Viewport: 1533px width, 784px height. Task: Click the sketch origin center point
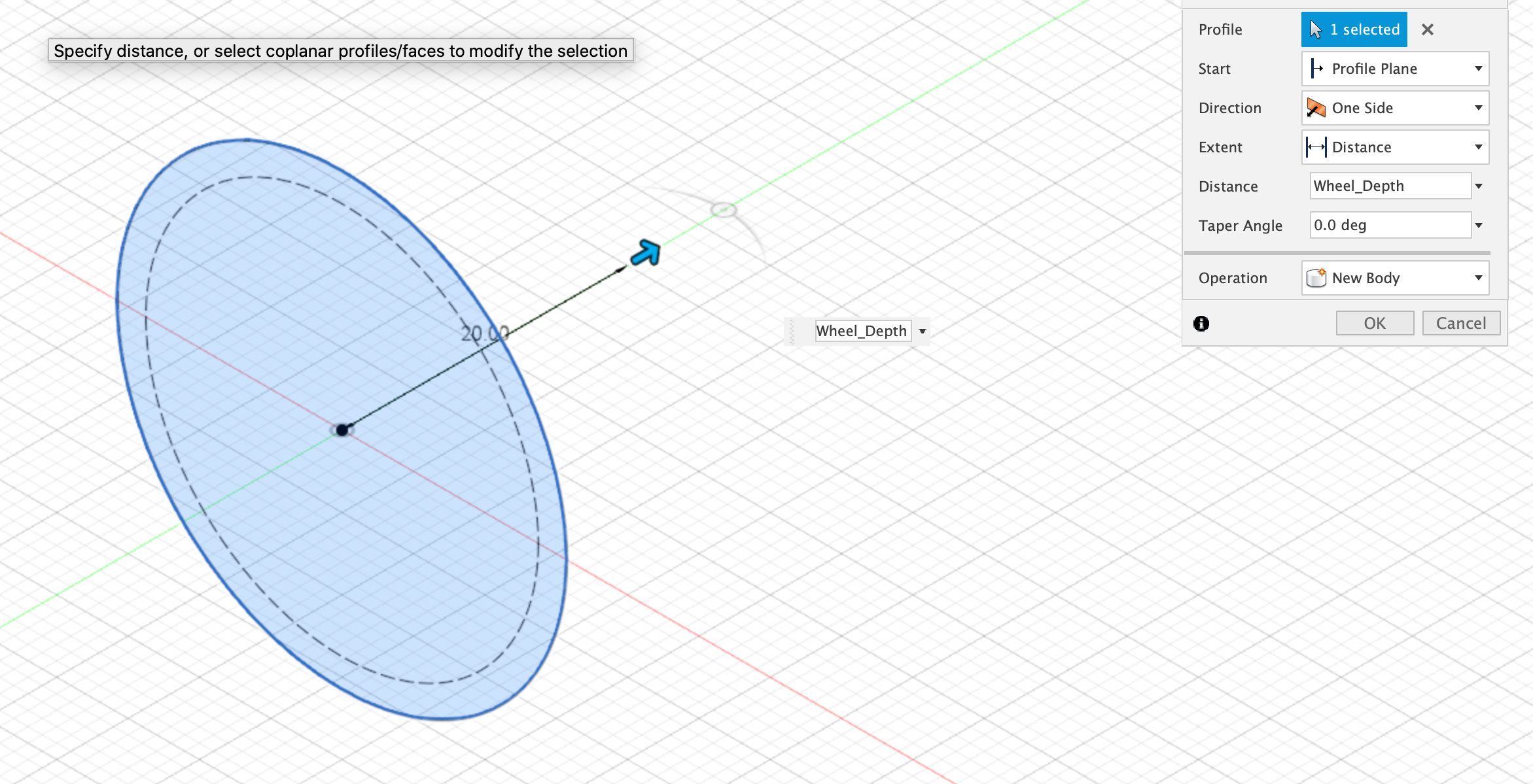342,430
